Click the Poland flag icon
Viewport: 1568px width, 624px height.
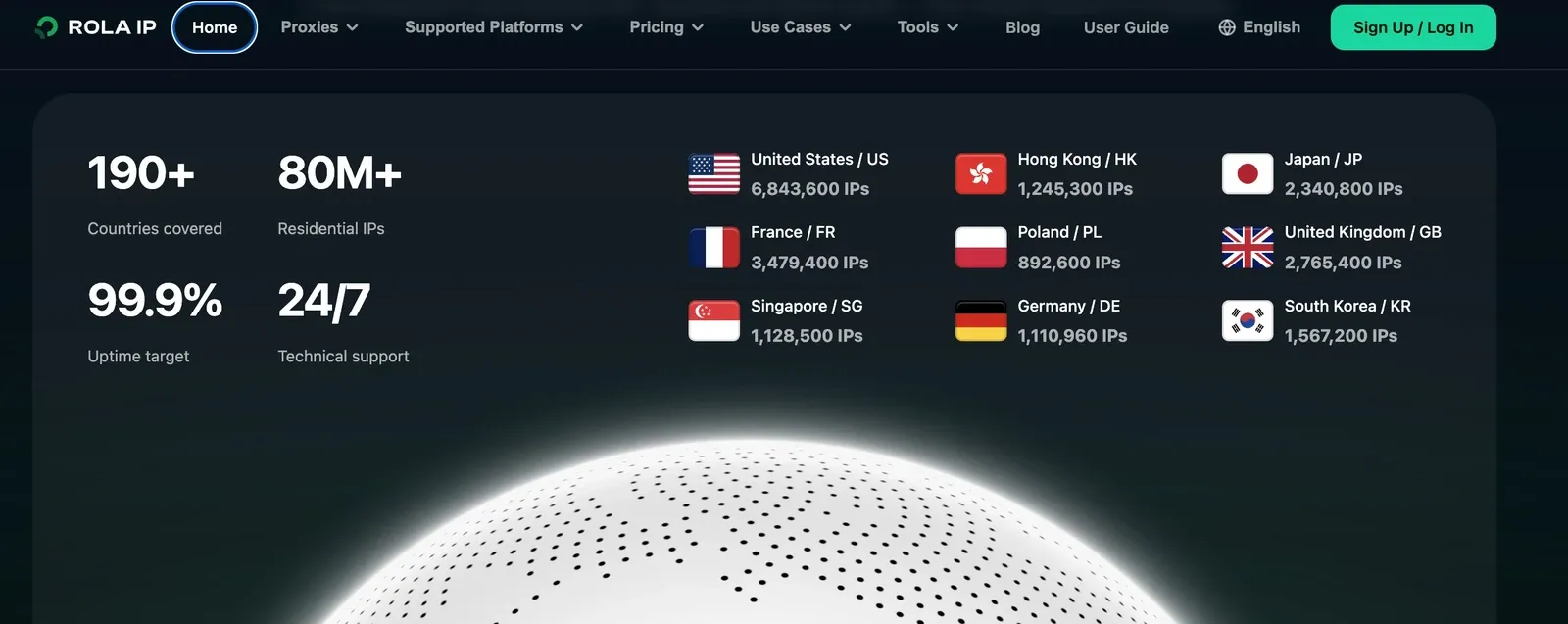pos(981,248)
